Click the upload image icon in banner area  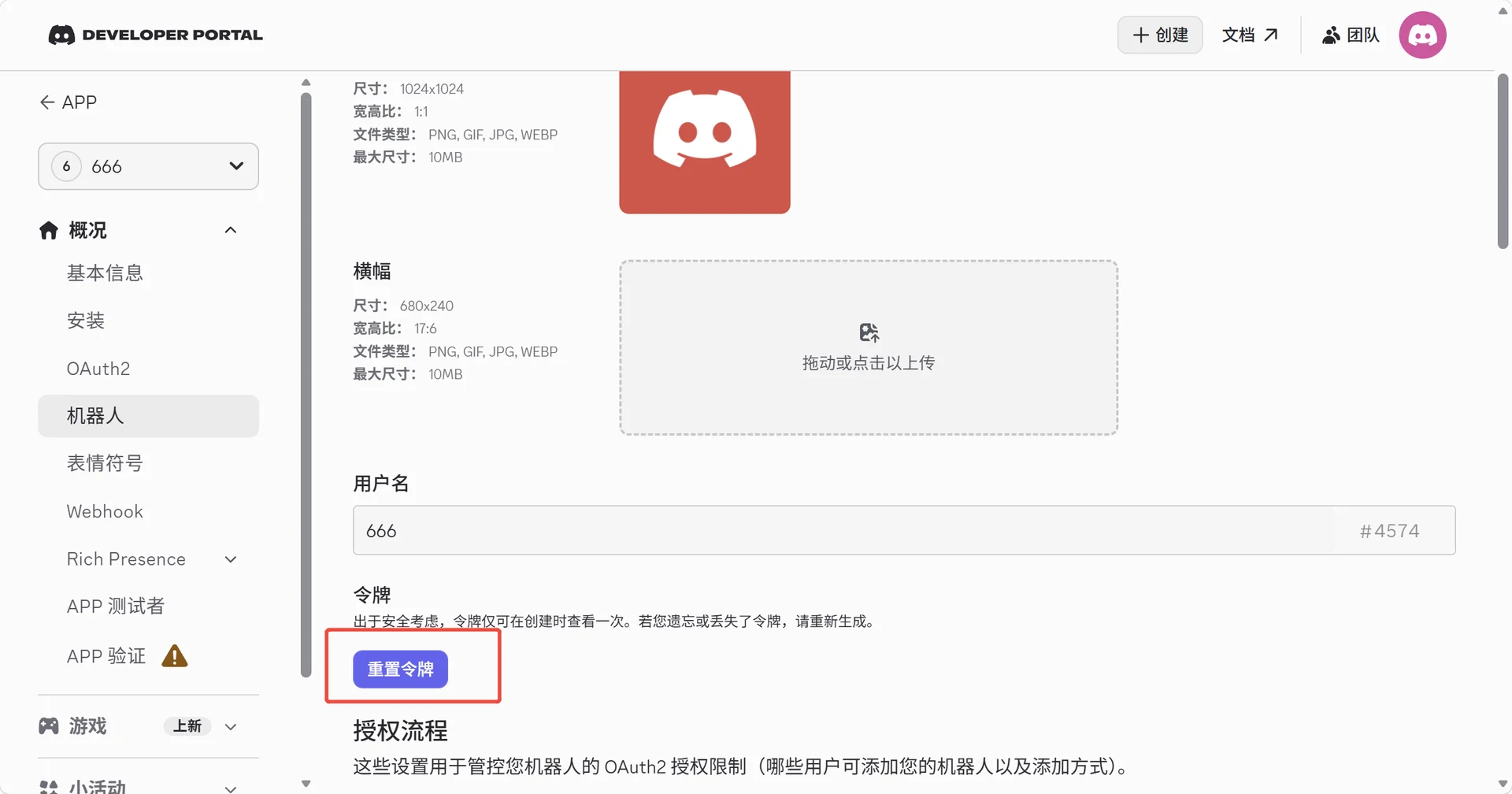869,332
